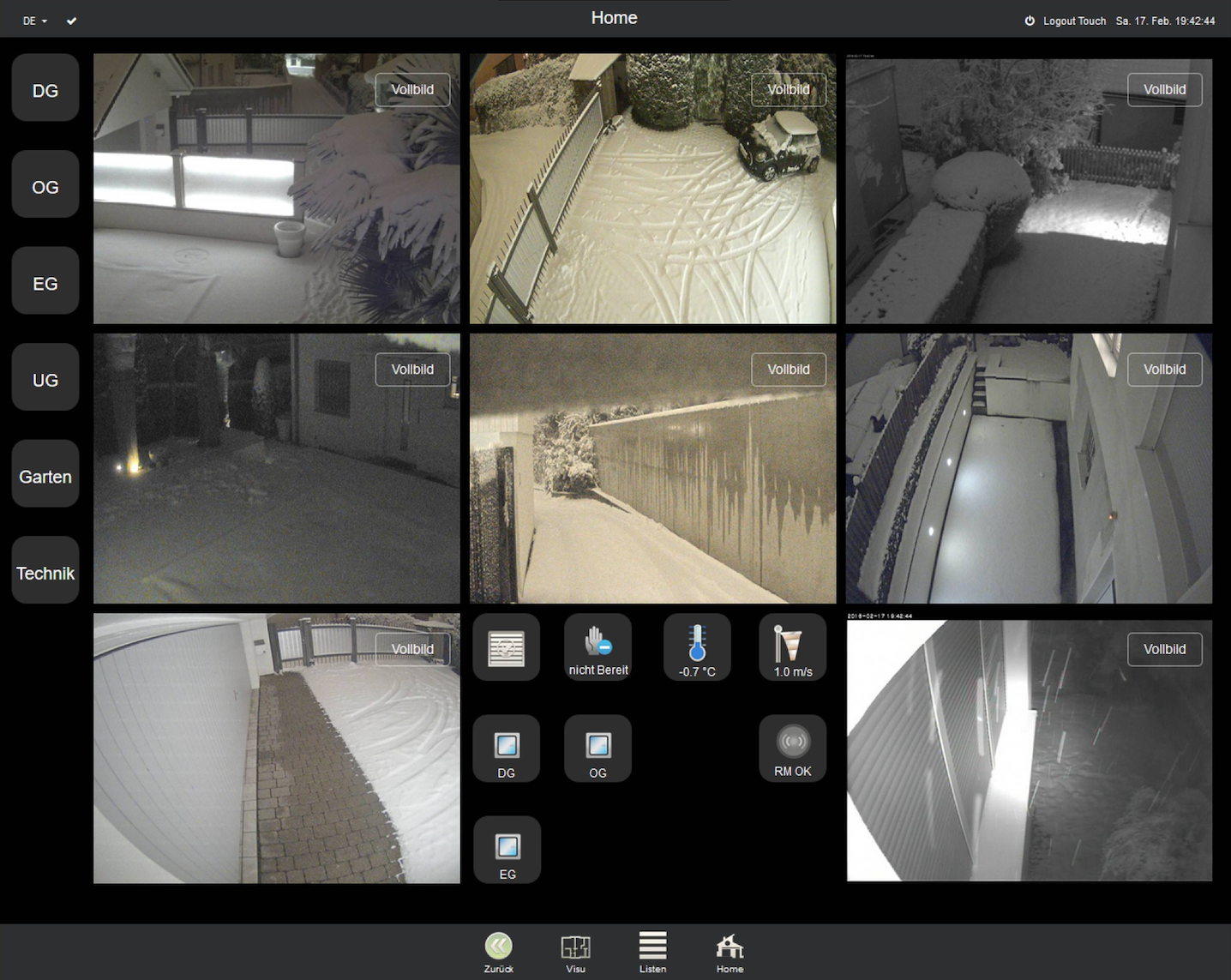Select the Garten sidebar item

45,476
